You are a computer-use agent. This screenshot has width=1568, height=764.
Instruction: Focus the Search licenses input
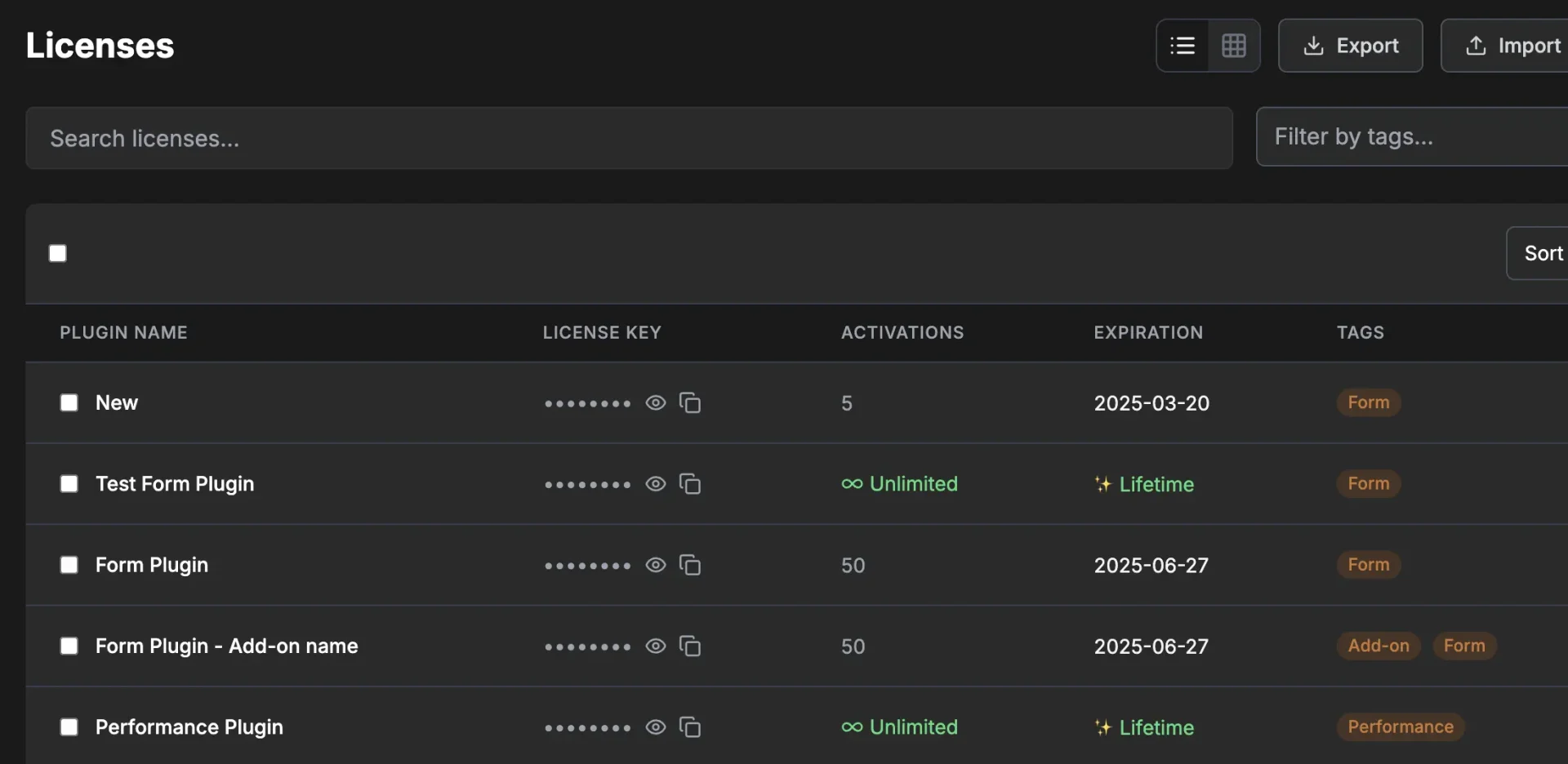coord(629,138)
